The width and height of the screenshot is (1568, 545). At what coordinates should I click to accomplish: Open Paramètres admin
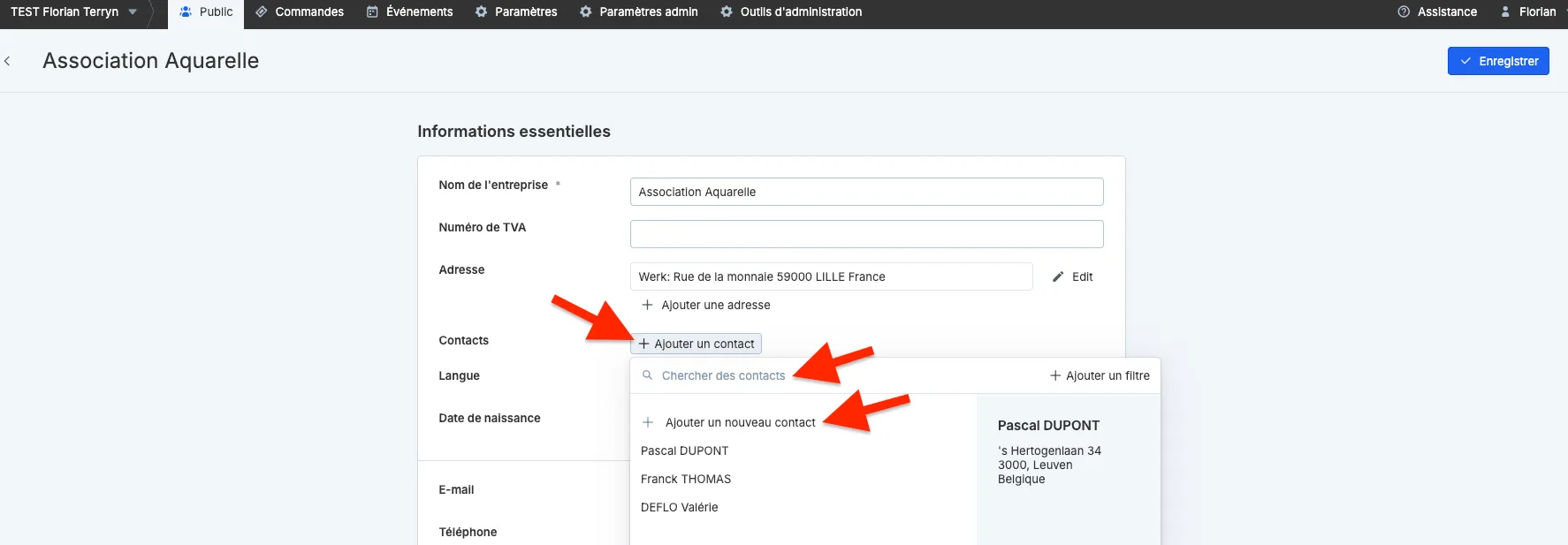pyautogui.click(x=639, y=11)
